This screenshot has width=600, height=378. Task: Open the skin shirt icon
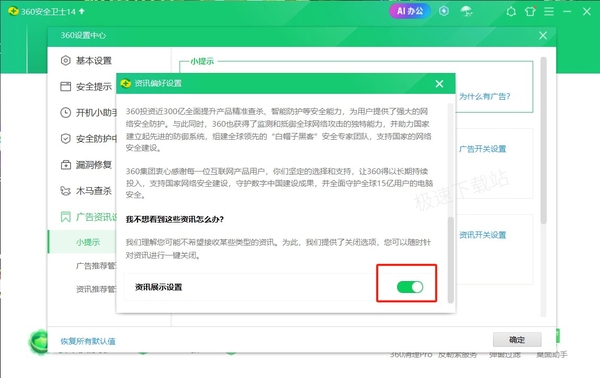(x=530, y=11)
